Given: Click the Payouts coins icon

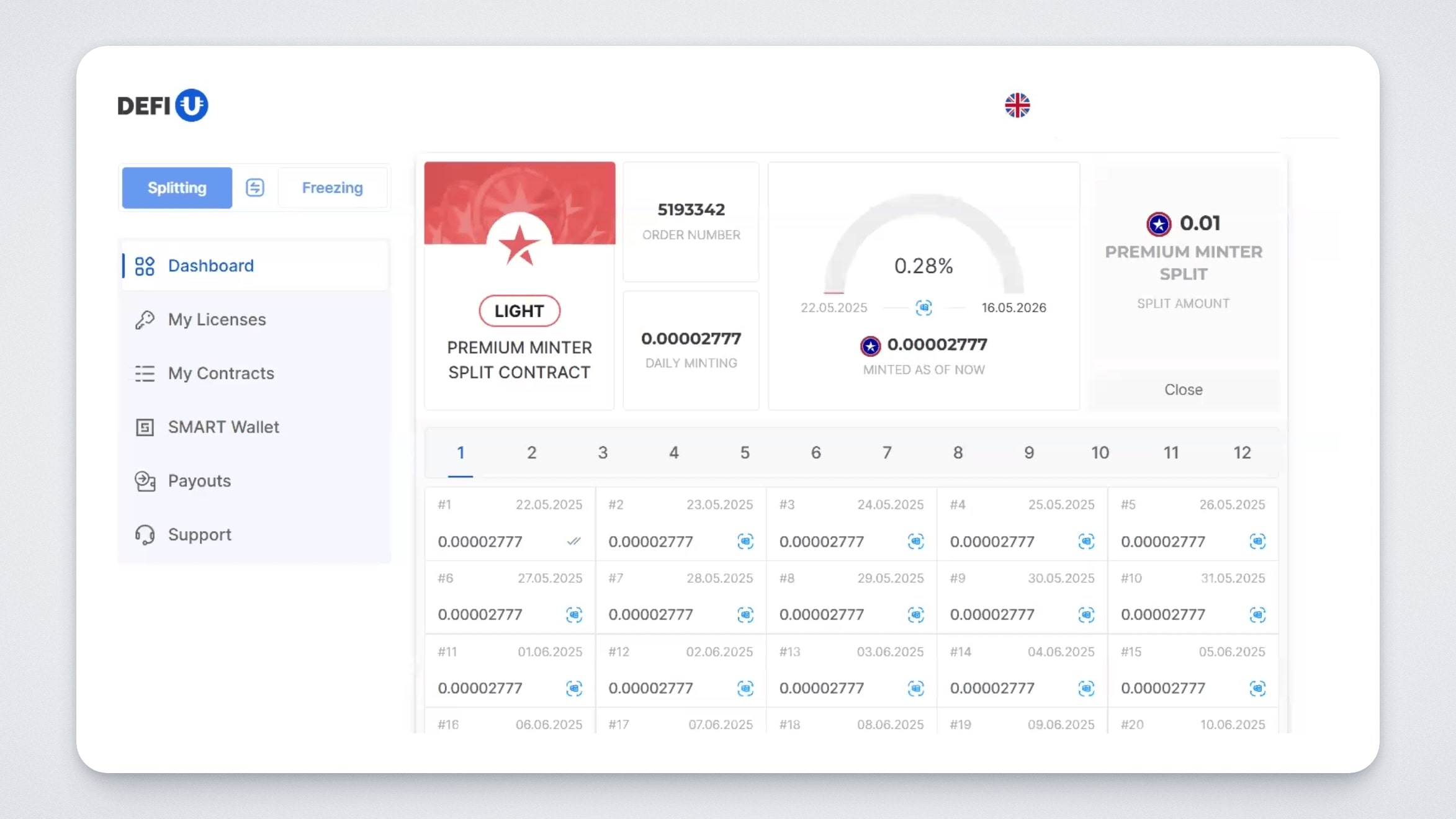Looking at the screenshot, I should 145,481.
